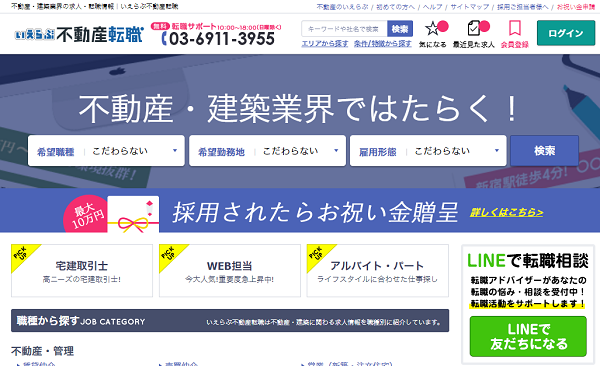Click the 詳しくはこちら link in banner
Image resolution: width=600 pixels, height=366 pixels.
coord(506,212)
